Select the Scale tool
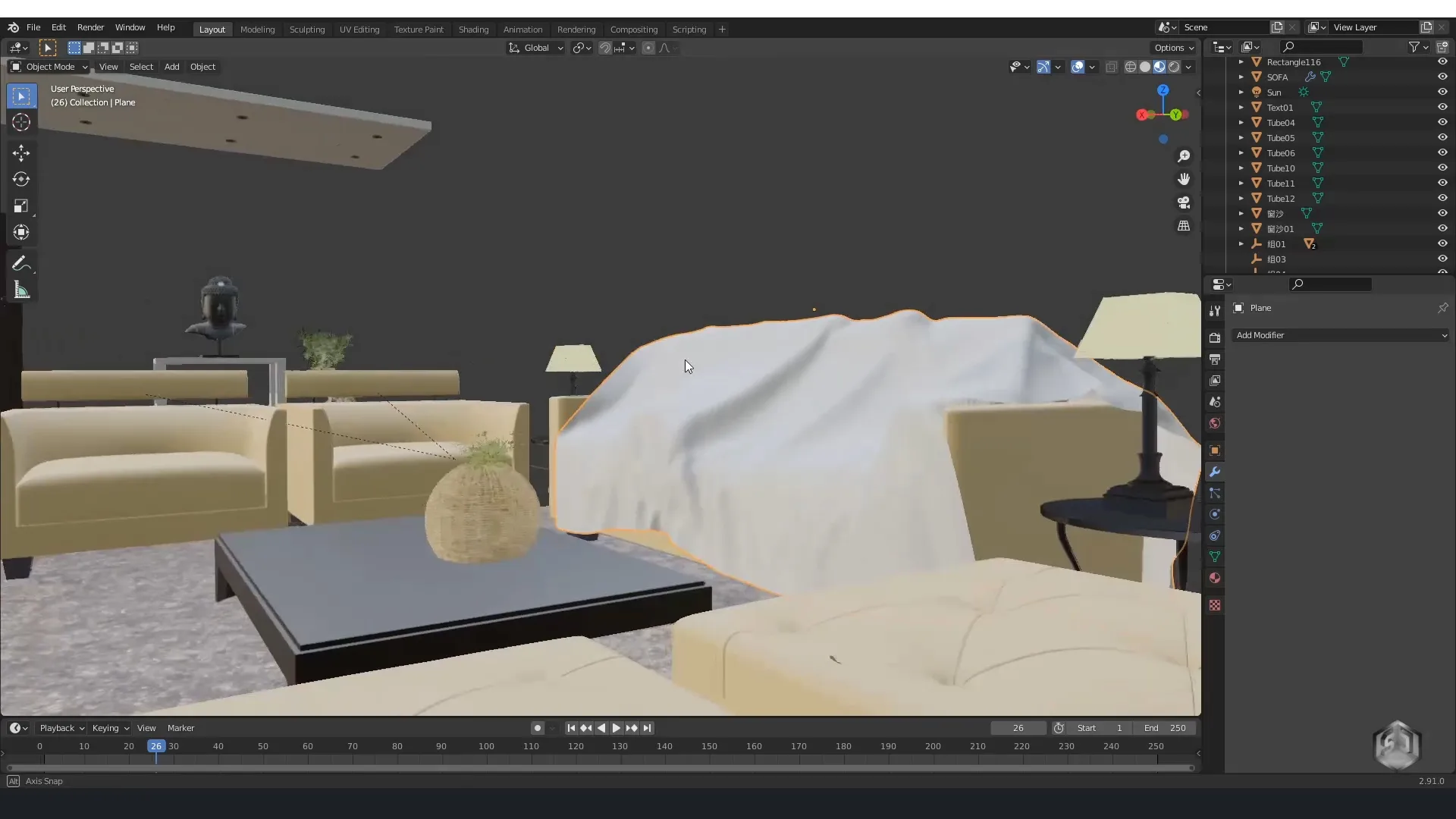This screenshot has width=1456, height=819. coord(20,206)
